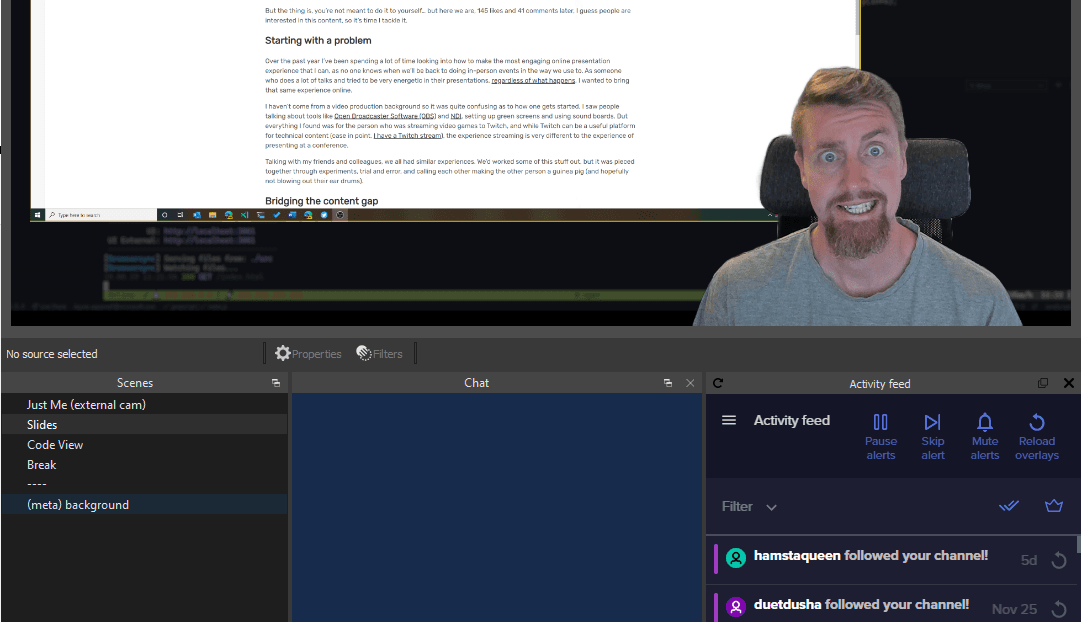Select the Slides scene
Viewport: 1081px width, 622px height.
(42, 424)
